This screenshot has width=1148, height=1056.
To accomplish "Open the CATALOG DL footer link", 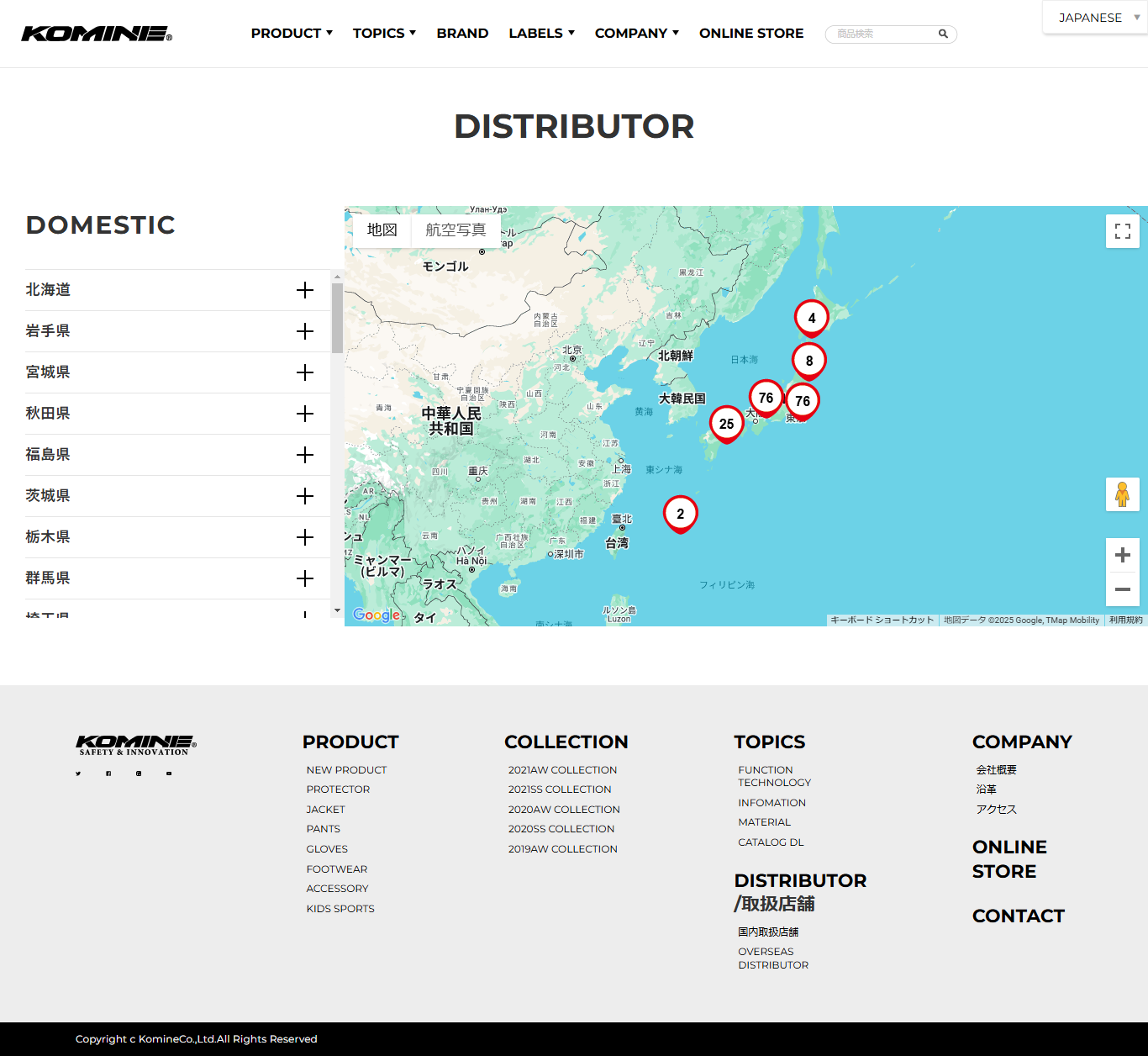I will 771,842.
